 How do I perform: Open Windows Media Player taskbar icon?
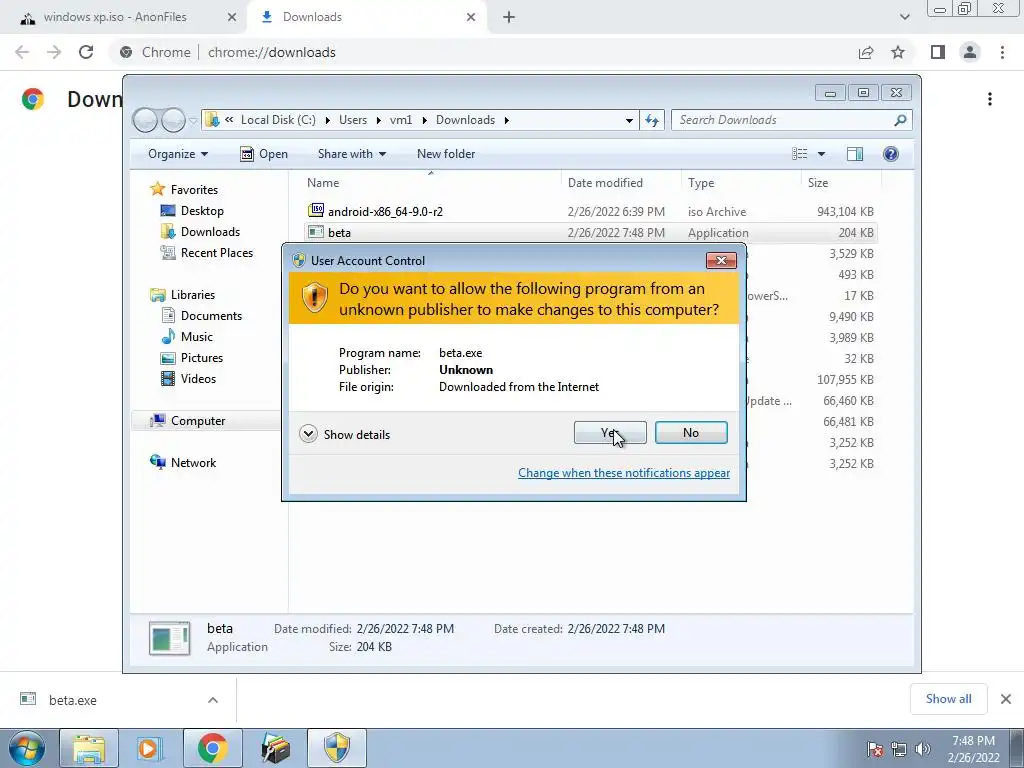[150, 748]
